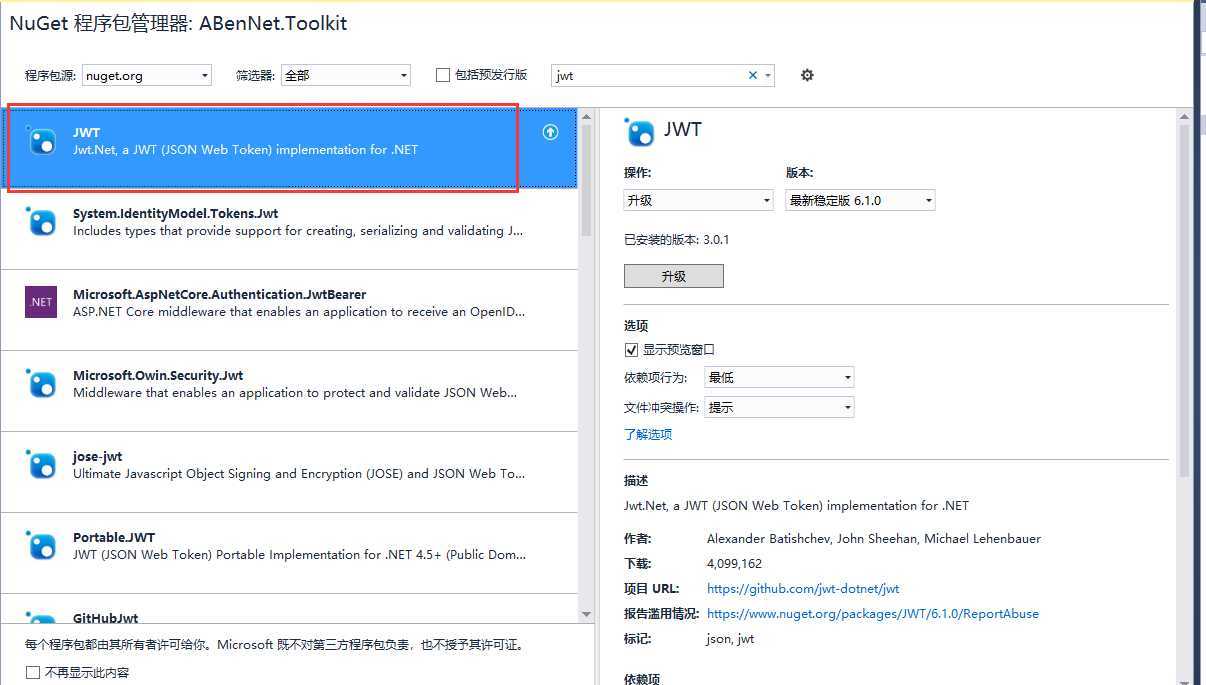The image size is (1206, 685).
Task: Uncheck the show preview window option
Action: click(x=631, y=349)
